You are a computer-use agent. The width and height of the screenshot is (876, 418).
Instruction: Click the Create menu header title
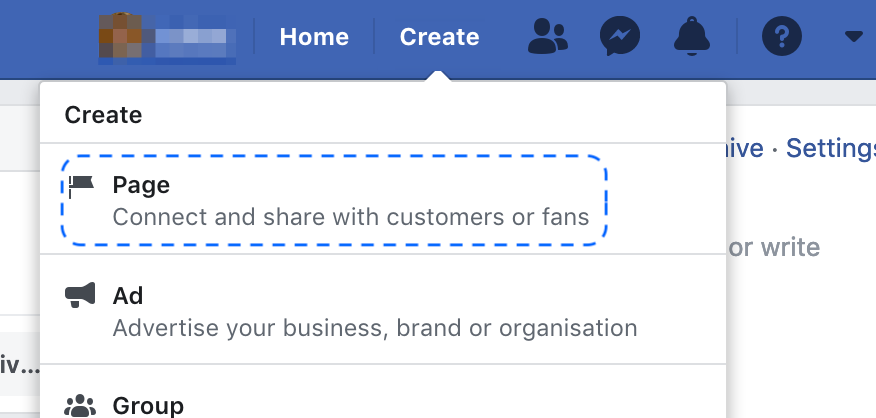pos(103,115)
